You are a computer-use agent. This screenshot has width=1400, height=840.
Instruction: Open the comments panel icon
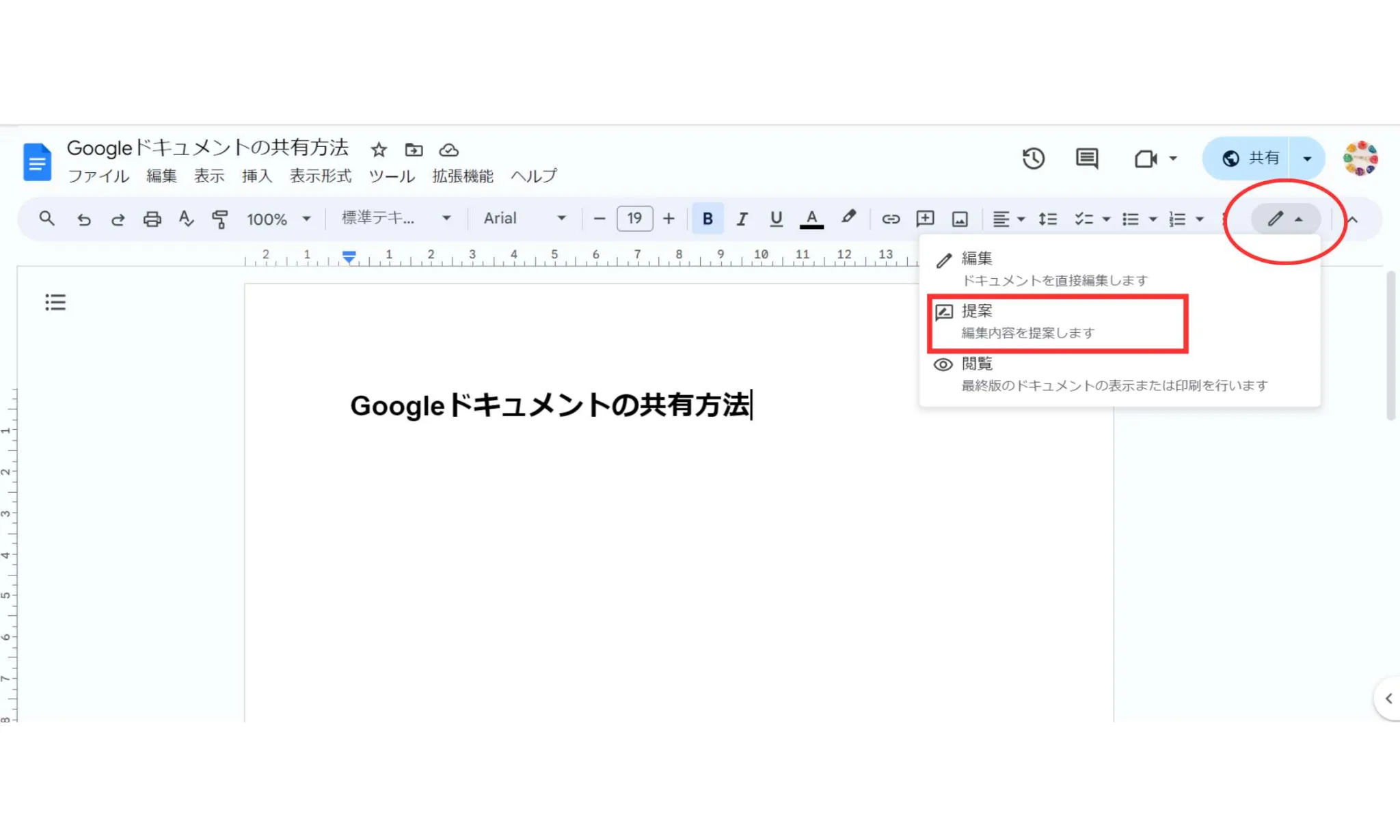point(1087,159)
